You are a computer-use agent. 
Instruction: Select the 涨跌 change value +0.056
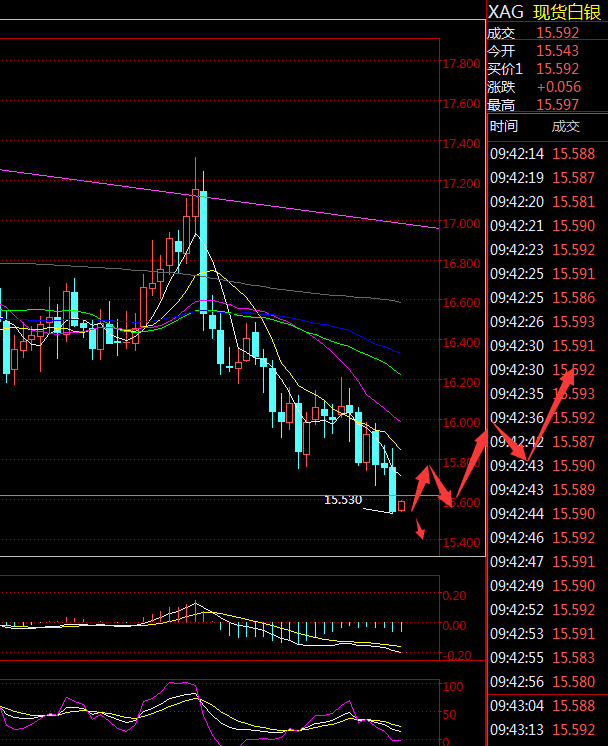coord(559,87)
